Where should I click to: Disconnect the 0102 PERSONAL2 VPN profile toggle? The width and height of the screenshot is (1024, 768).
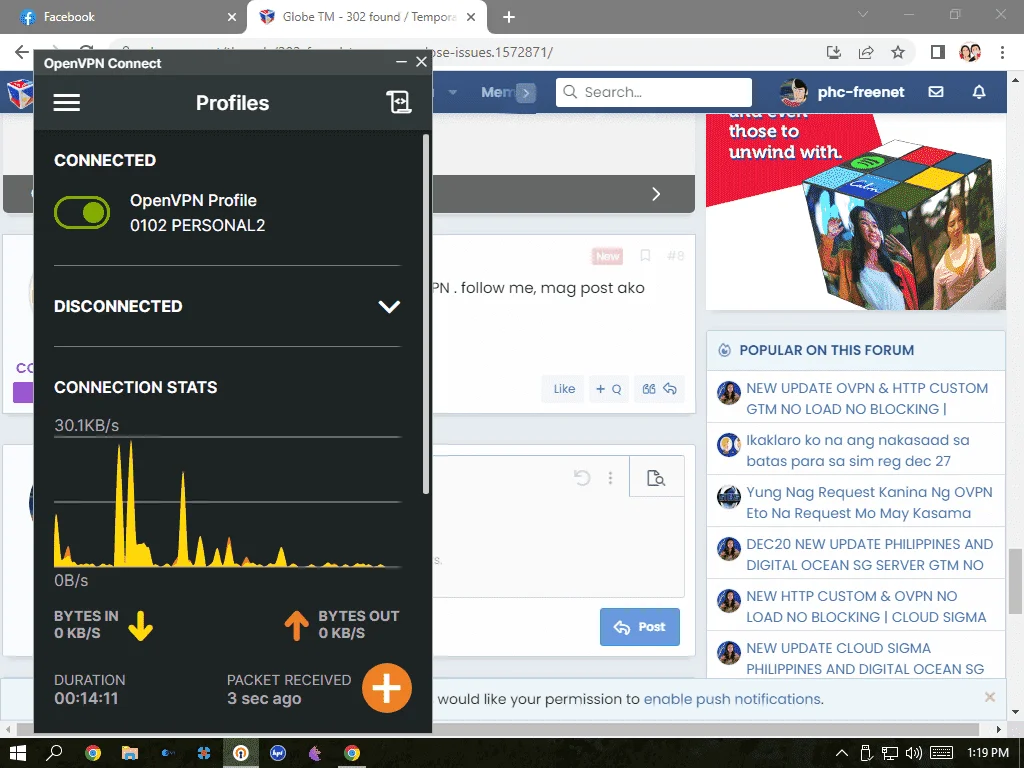coord(82,212)
